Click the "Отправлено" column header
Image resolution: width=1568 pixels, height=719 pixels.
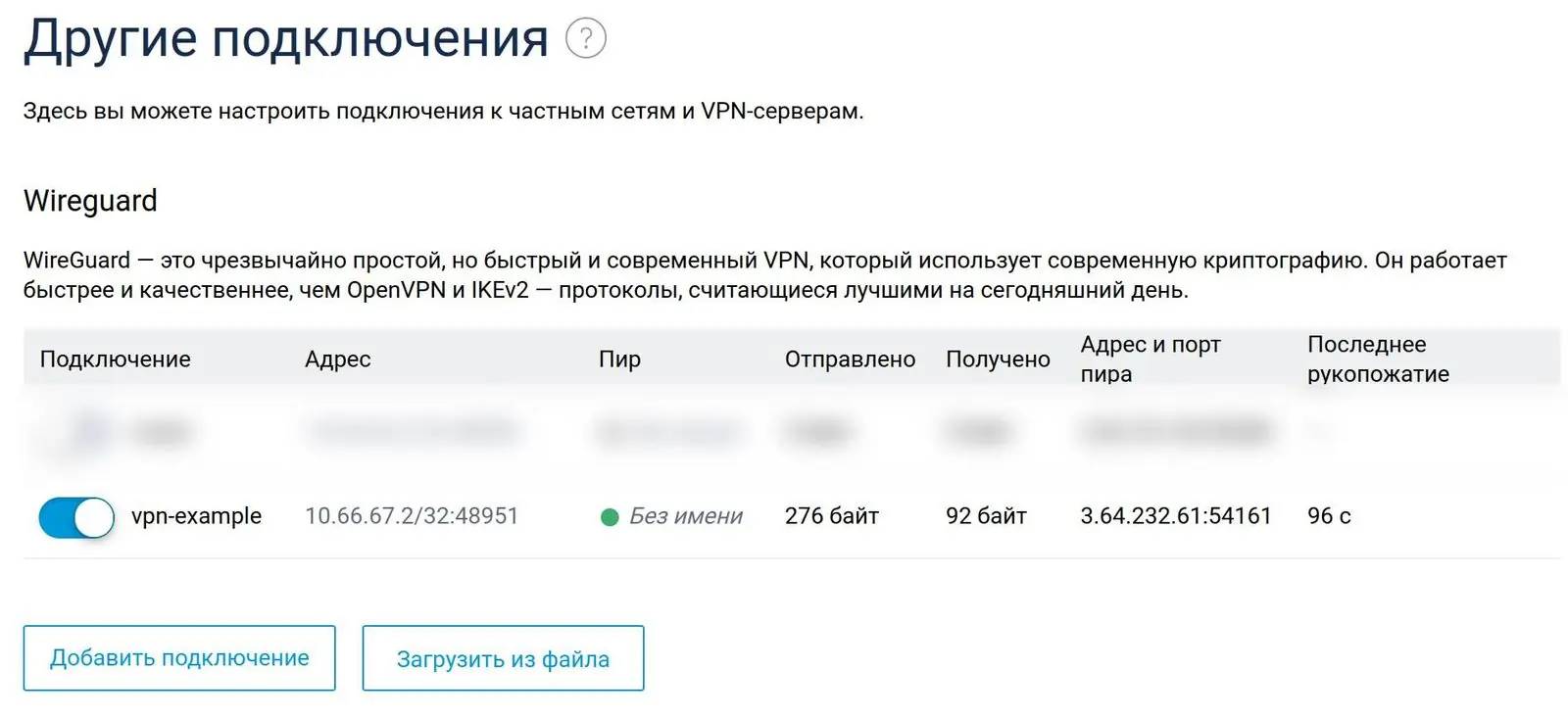(850, 359)
